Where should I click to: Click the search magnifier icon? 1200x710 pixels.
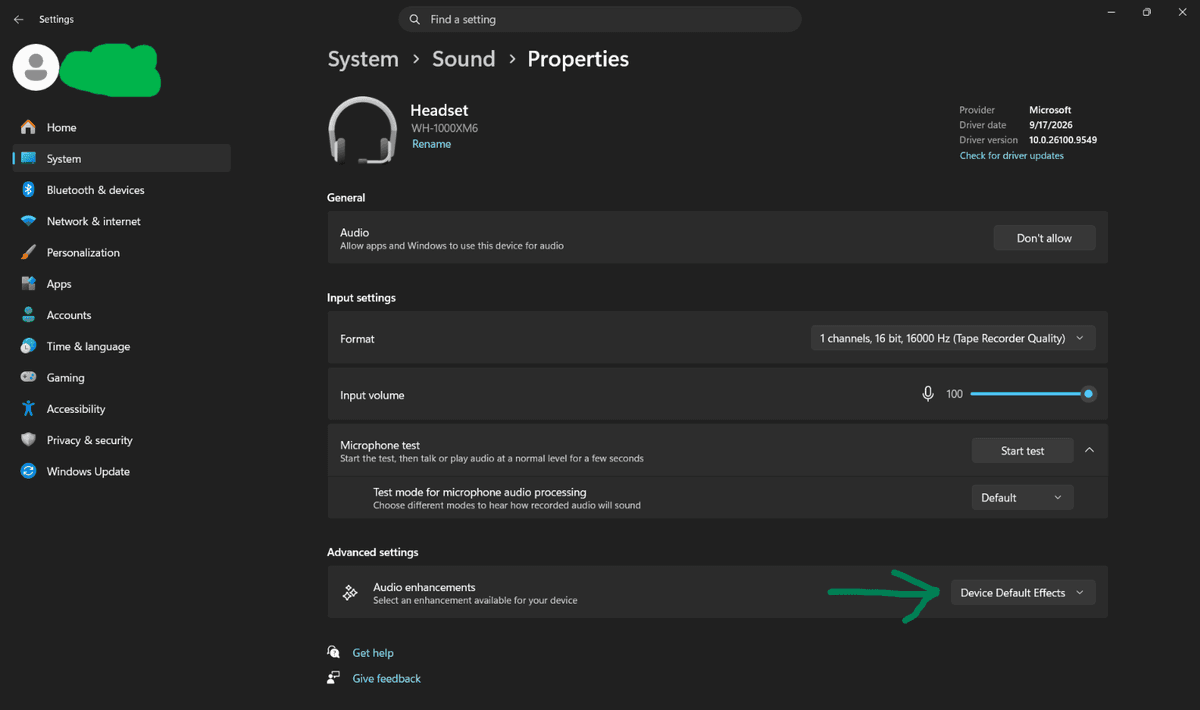coord(415,19)
